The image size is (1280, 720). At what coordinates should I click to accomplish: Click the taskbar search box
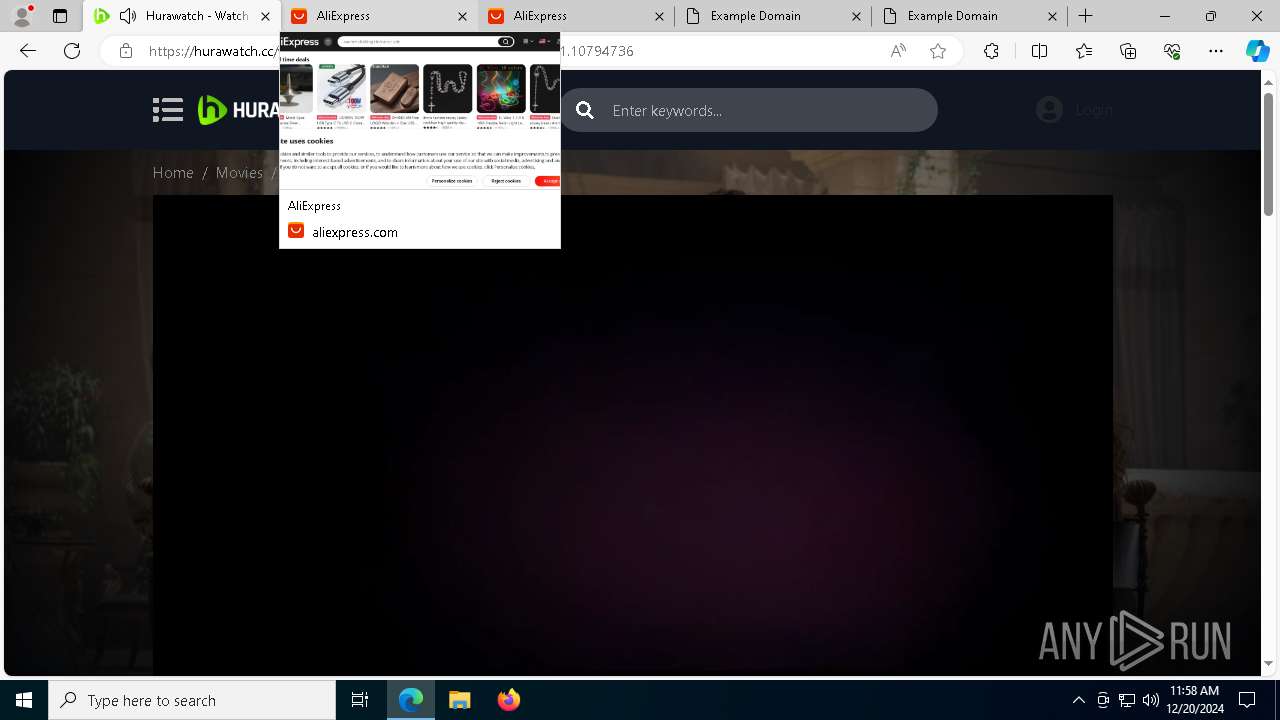(192, 700)
